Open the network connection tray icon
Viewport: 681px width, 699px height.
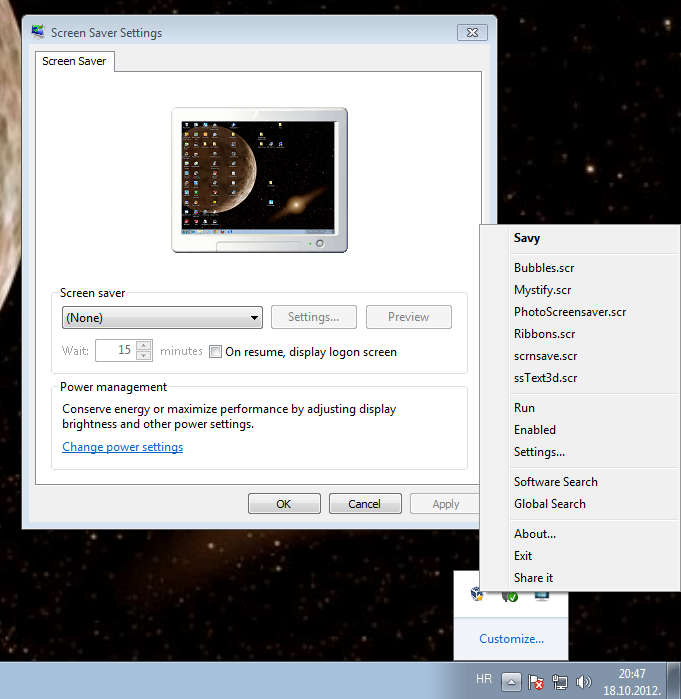point(560,681)
